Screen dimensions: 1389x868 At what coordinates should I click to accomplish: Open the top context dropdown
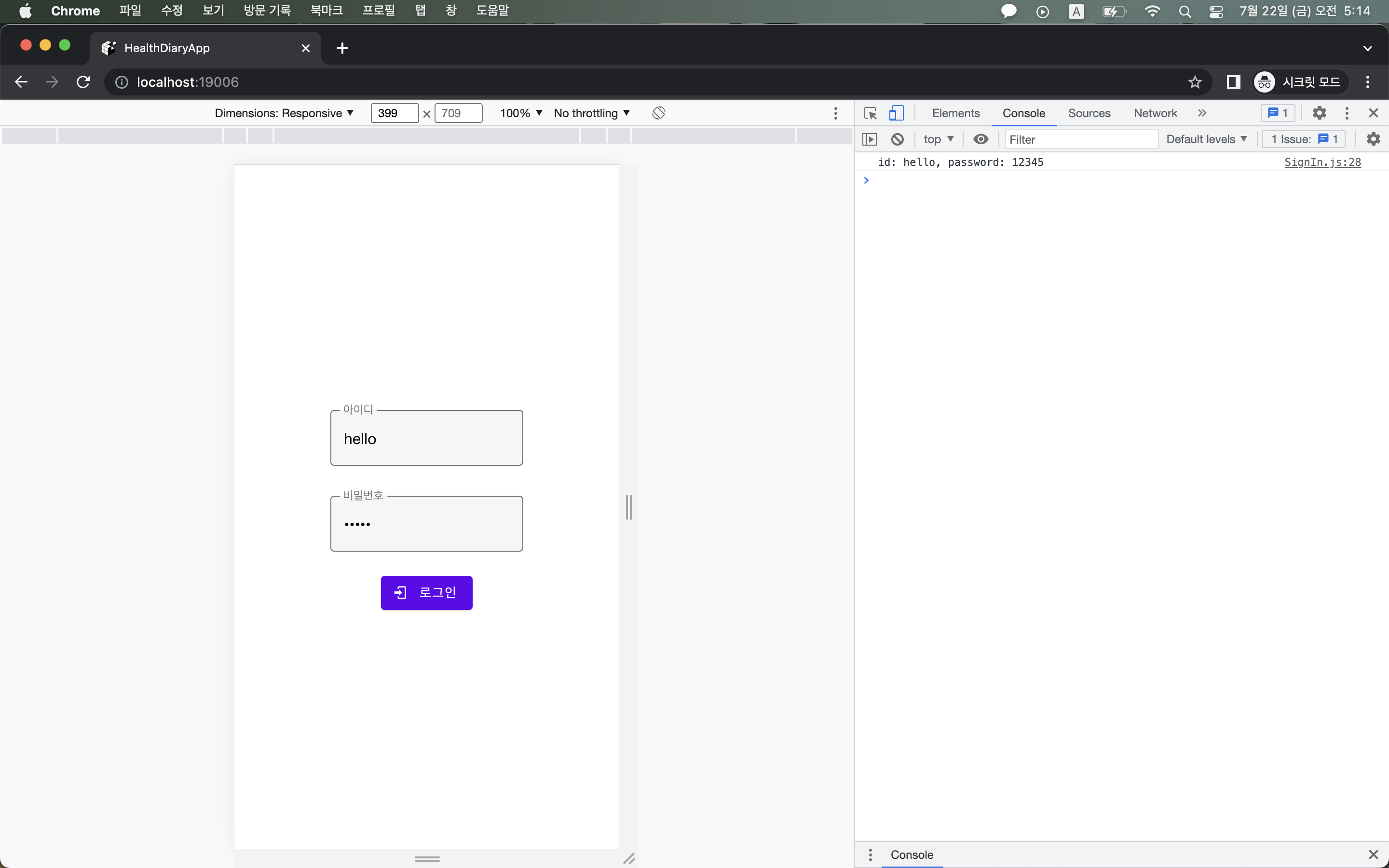[x=939, y=139]
